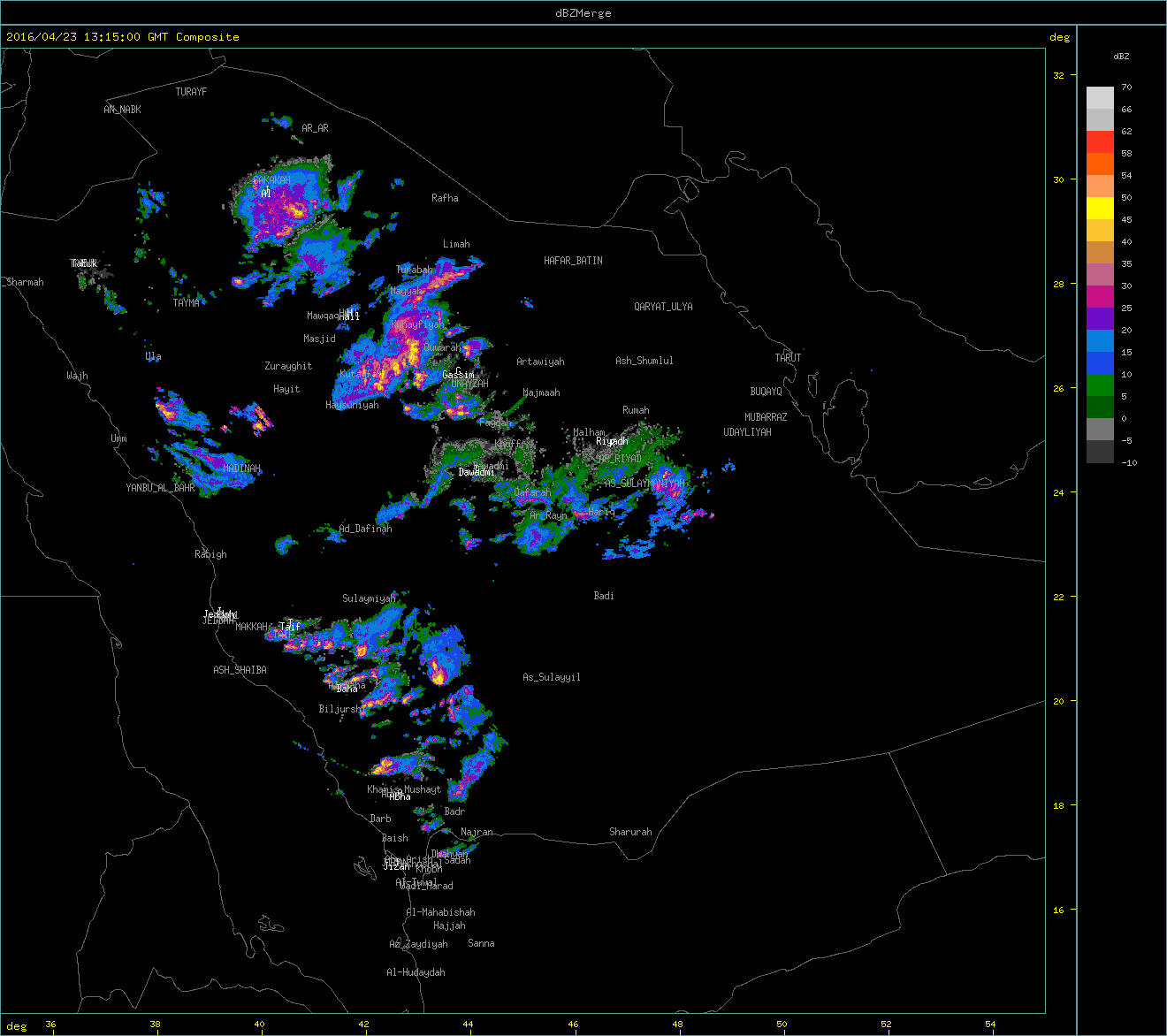Select the Sharmah label at the left edge
The height and width of the screenshot is (1036, 1167).
24,282
